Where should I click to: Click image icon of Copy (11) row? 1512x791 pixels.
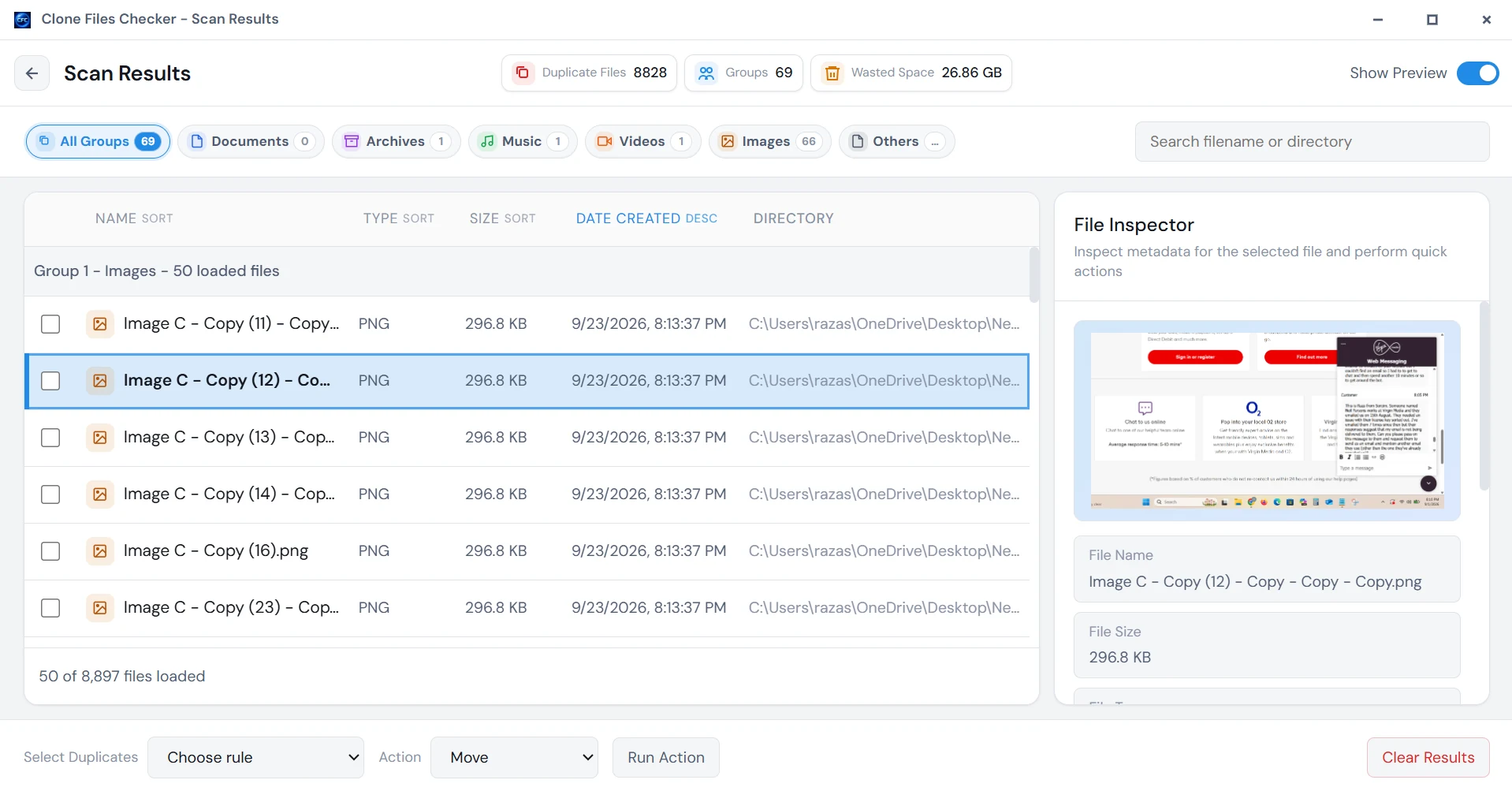coord(100,324)
